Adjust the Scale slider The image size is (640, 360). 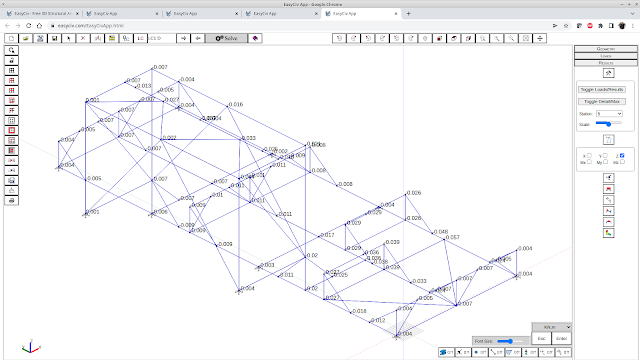coord(608,124)
